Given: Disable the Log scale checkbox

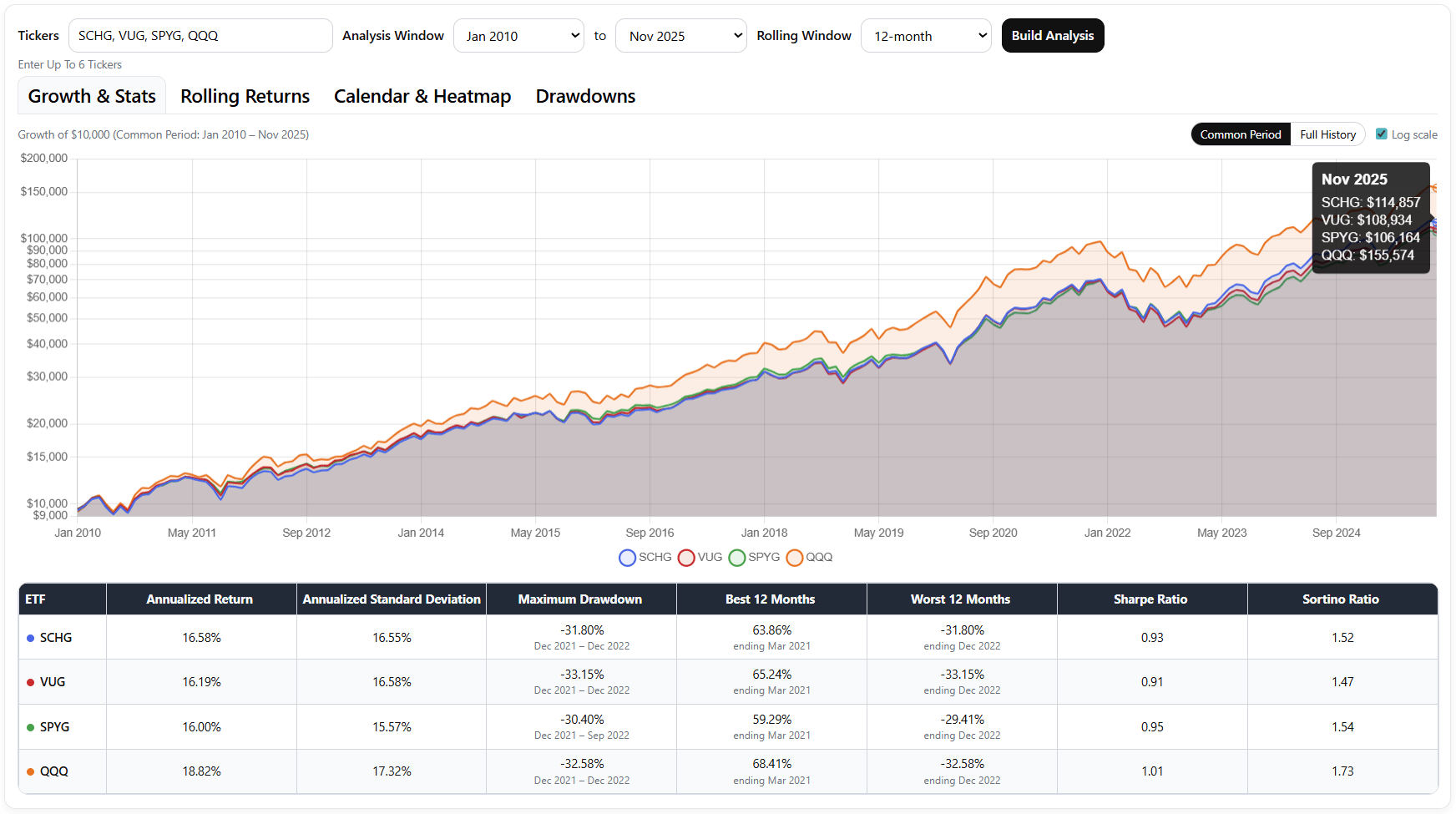Looking at the screenshot, I should tap(1382, 134).
